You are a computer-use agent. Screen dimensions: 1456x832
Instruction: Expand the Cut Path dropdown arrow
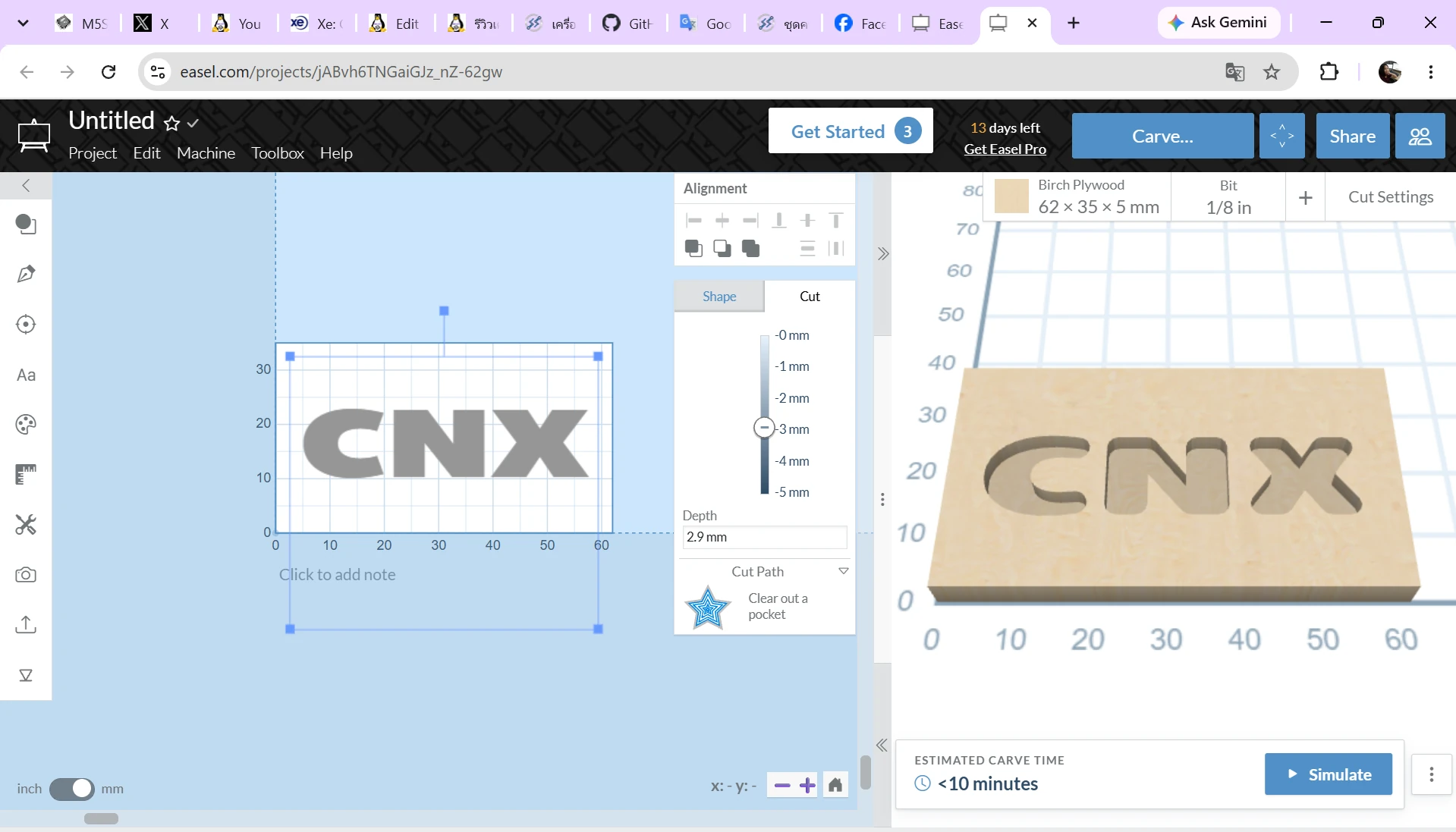pos(843,571)
